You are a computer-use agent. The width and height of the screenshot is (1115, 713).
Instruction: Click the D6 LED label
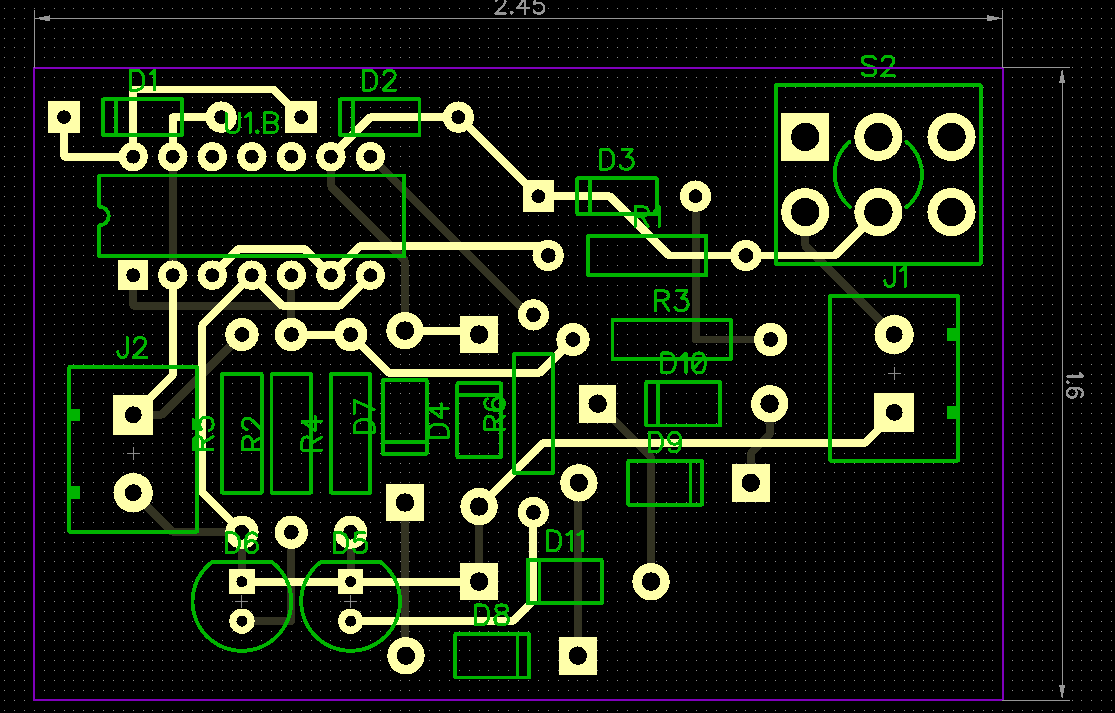pos(242,544)
